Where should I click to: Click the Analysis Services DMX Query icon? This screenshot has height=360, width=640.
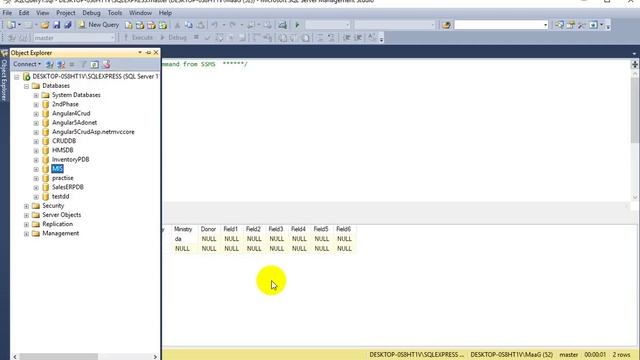tap(151, 25)
